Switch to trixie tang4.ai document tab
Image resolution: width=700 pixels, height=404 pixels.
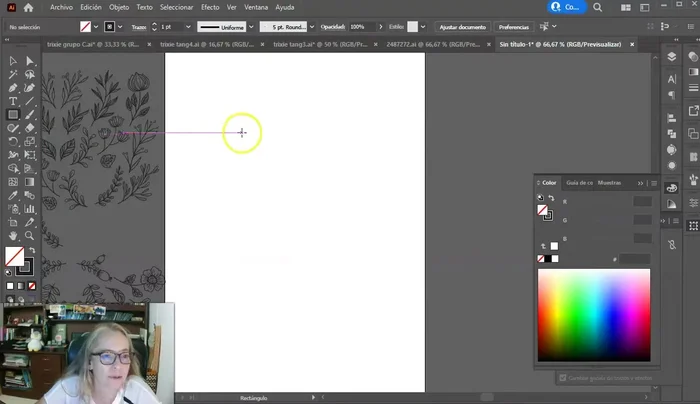pyautogui.click(x=207, y=45)
